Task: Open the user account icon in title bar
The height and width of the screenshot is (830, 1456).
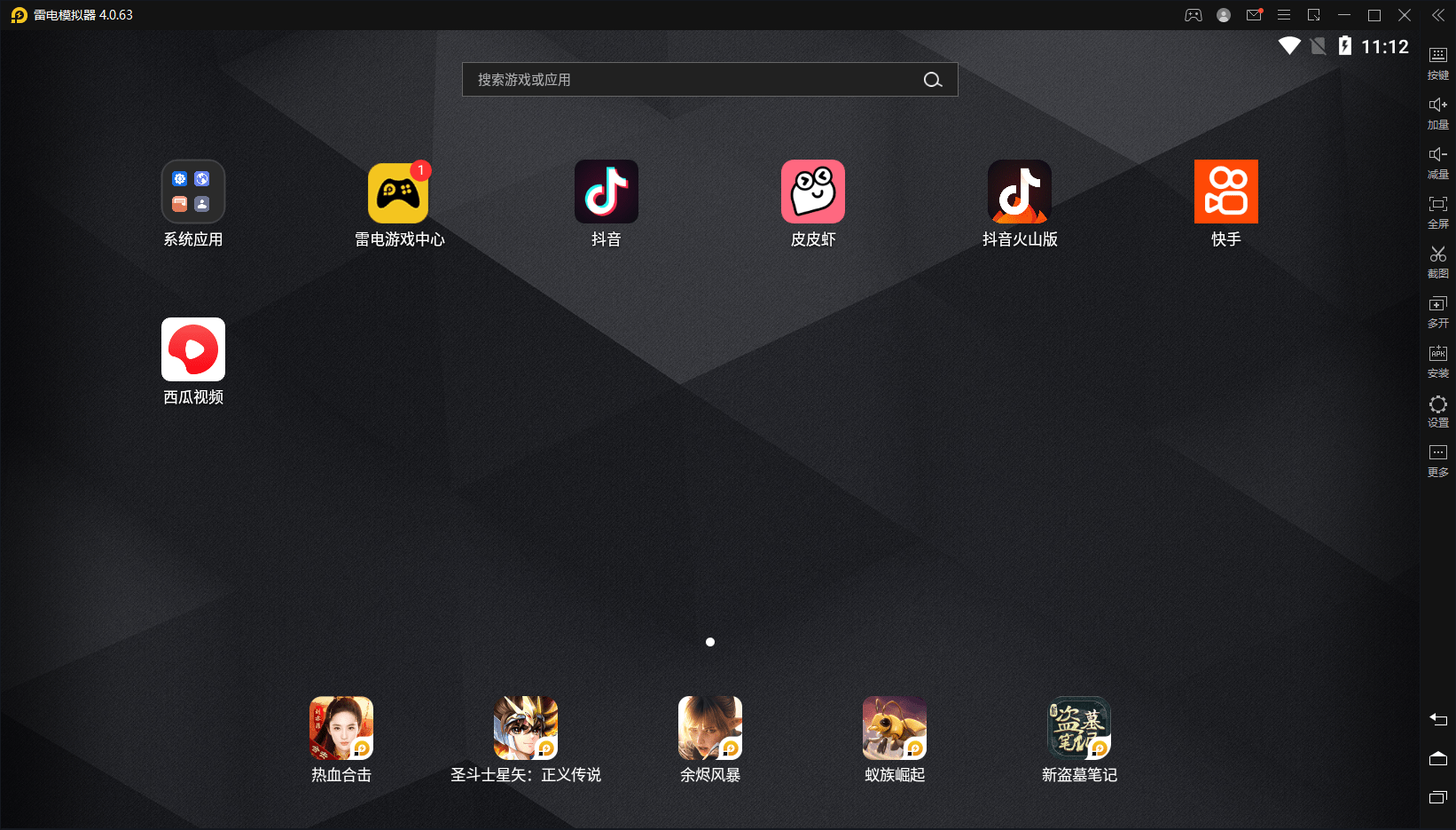Action: [x=1224, y=15]
